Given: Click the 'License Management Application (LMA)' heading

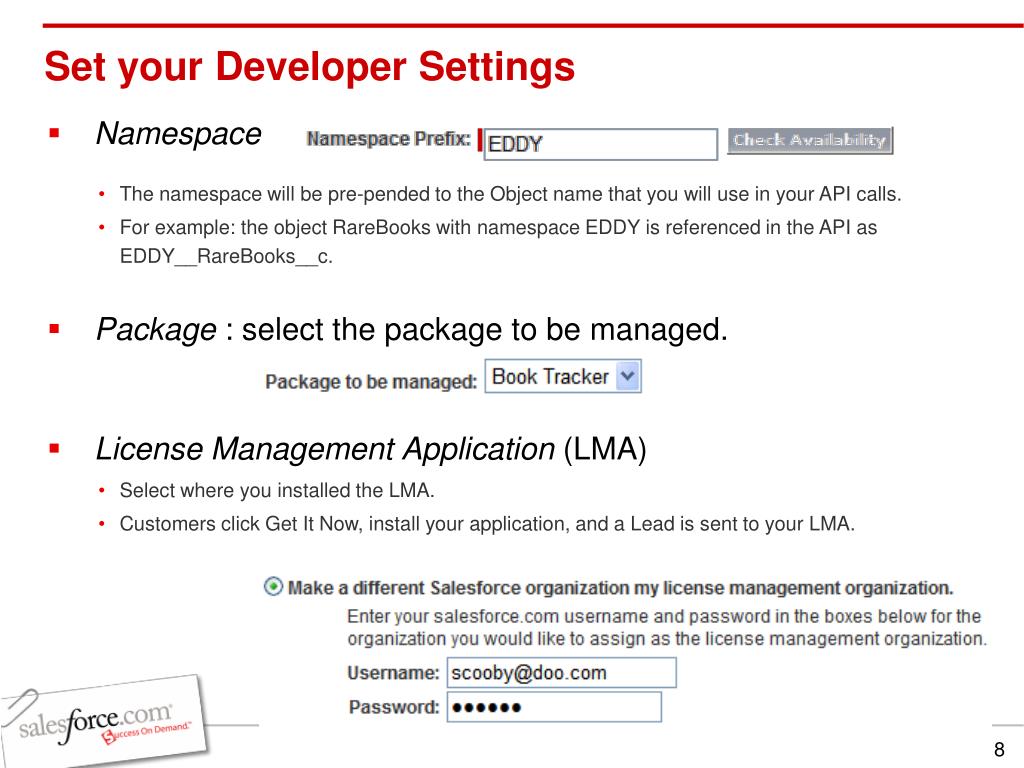Looking at the screenshot, I should click(x=371, y=449).
